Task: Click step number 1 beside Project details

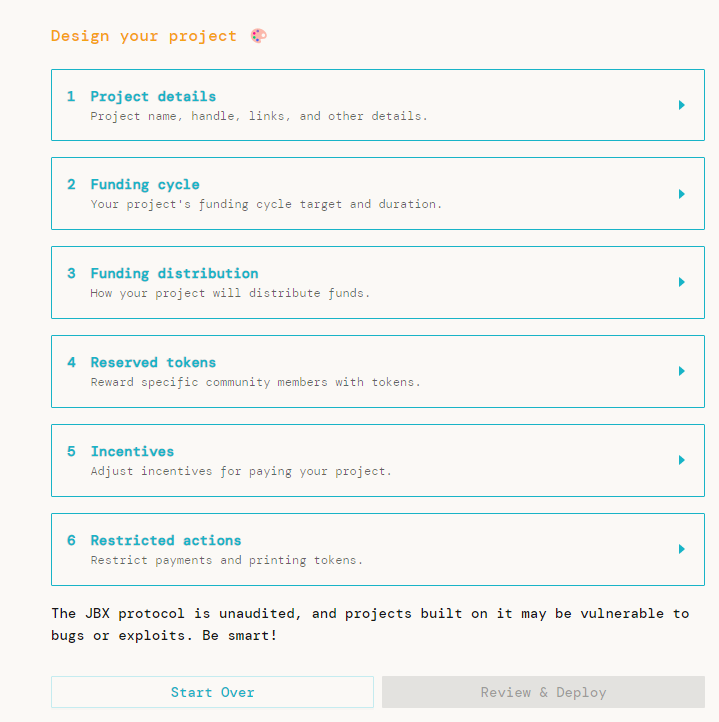Action: tap(71, 96)
